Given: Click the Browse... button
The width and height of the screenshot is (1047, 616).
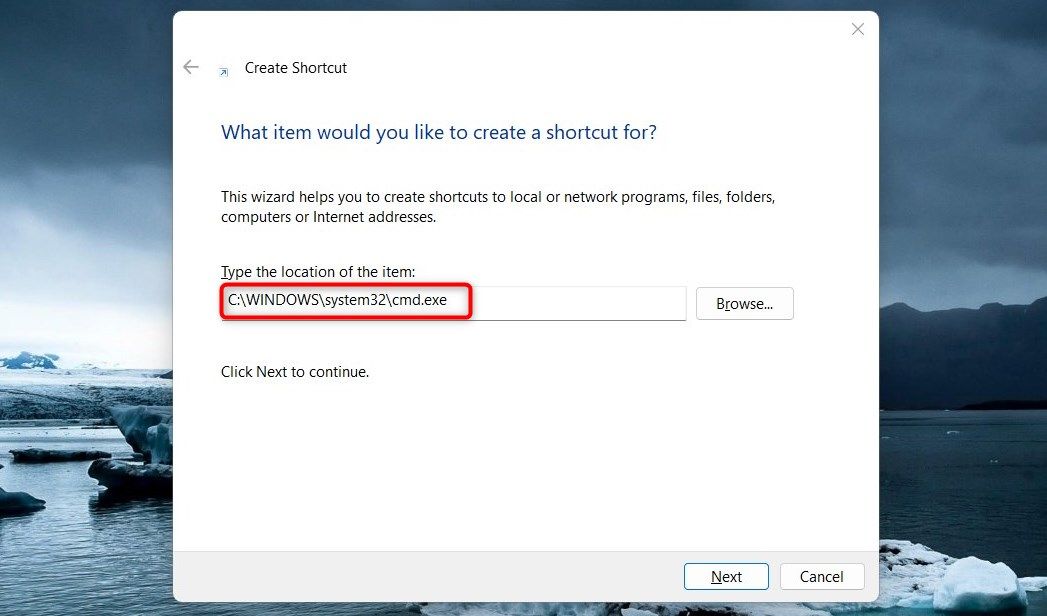Looking at the screenshot, I should click(745, 304).
